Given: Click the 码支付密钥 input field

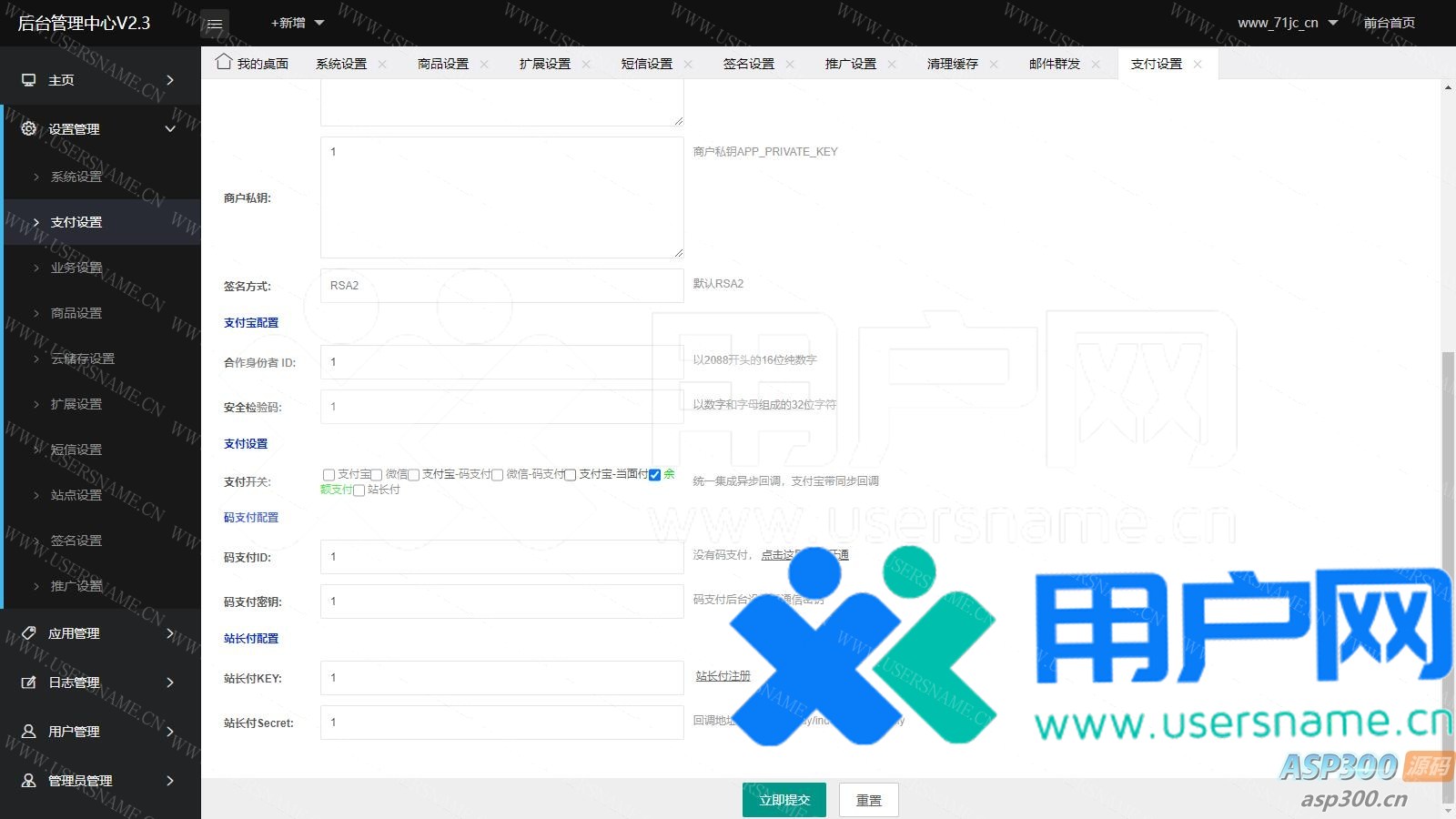Looking at the screenshot, I should [501, 602].
